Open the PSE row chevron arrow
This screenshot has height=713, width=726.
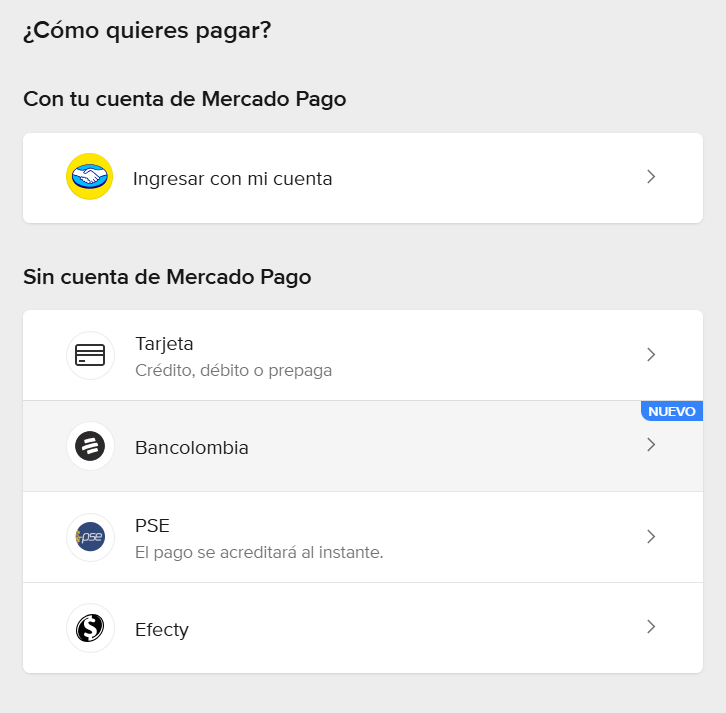pyautogui.click(x=651, y=536)
